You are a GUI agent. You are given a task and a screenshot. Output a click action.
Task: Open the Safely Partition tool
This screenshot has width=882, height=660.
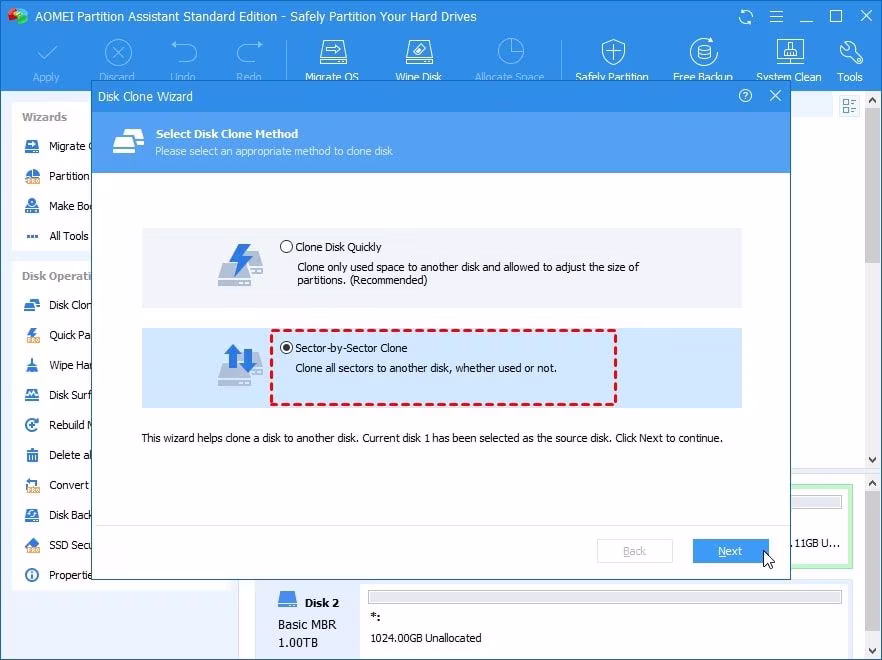pos(612,62)
